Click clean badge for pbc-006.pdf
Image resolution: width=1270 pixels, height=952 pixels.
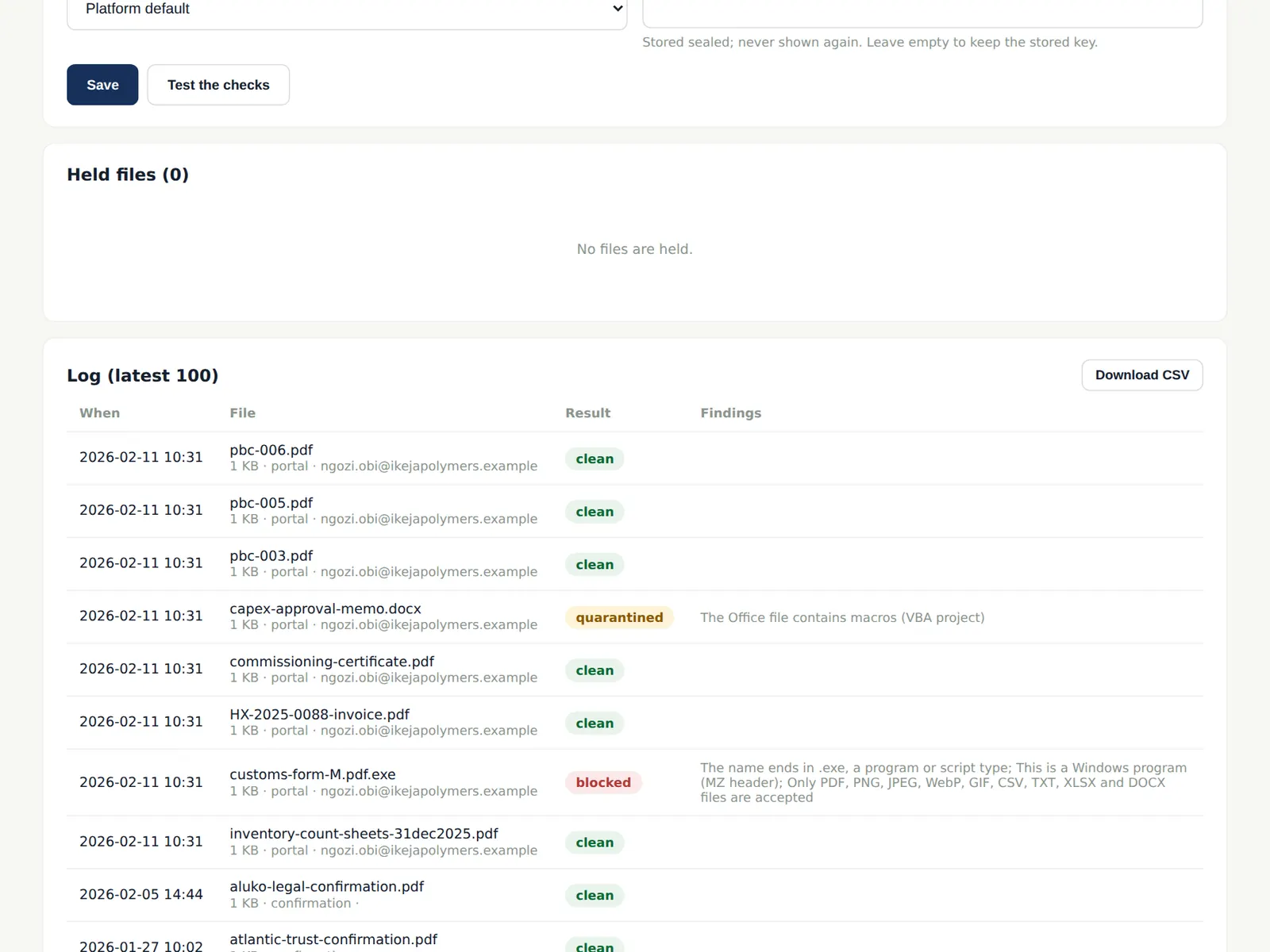(x=595, y=459)
